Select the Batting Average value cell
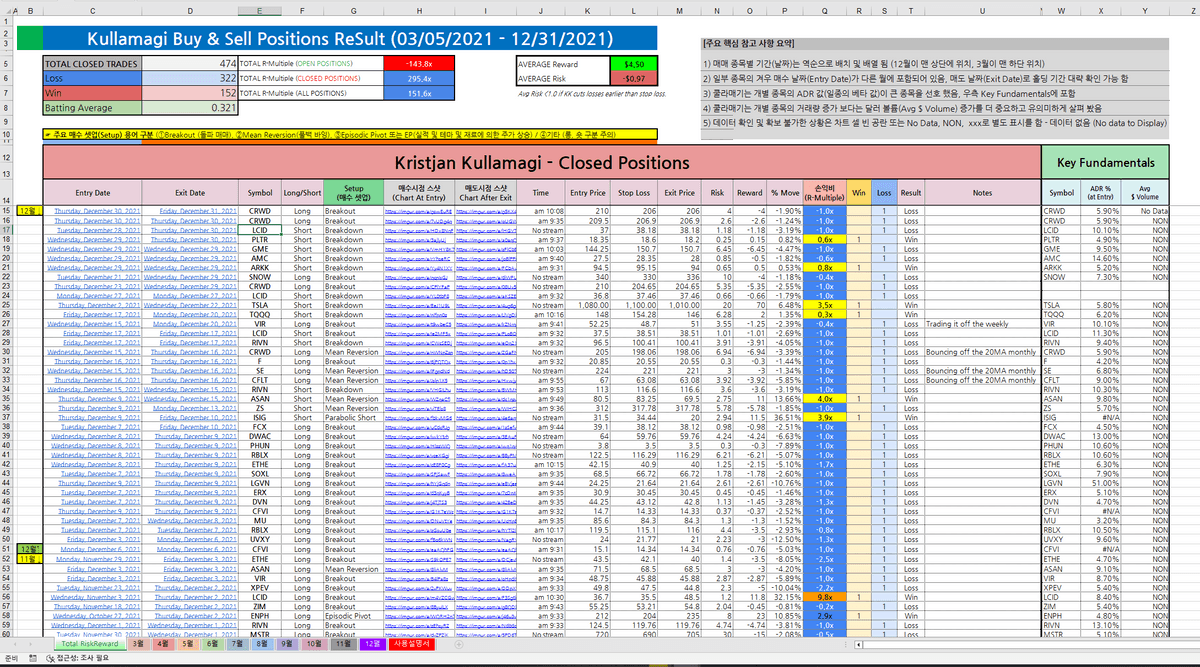 click(188, 107)
